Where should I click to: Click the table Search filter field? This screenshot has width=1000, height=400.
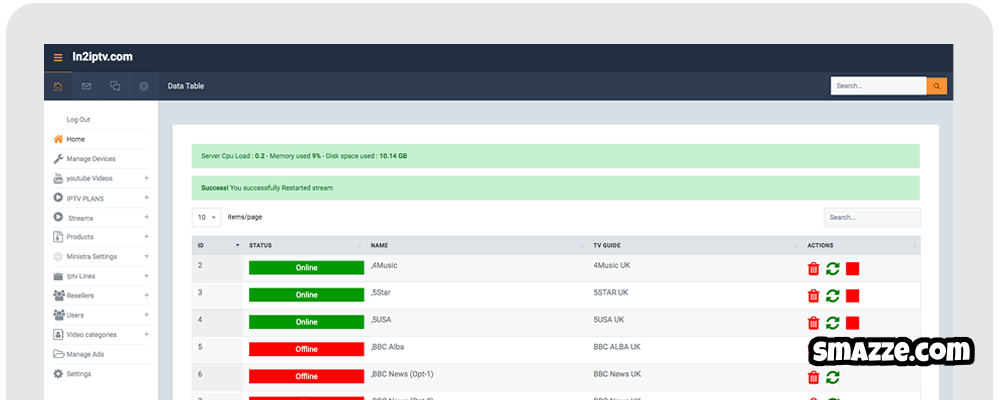pos(872,218)
